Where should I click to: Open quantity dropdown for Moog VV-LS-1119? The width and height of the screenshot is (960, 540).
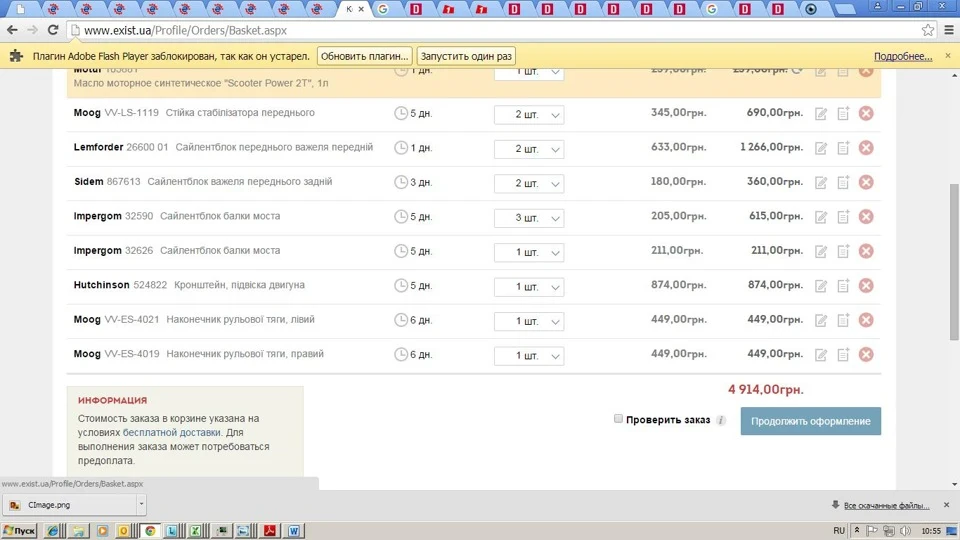click(529, 114)
